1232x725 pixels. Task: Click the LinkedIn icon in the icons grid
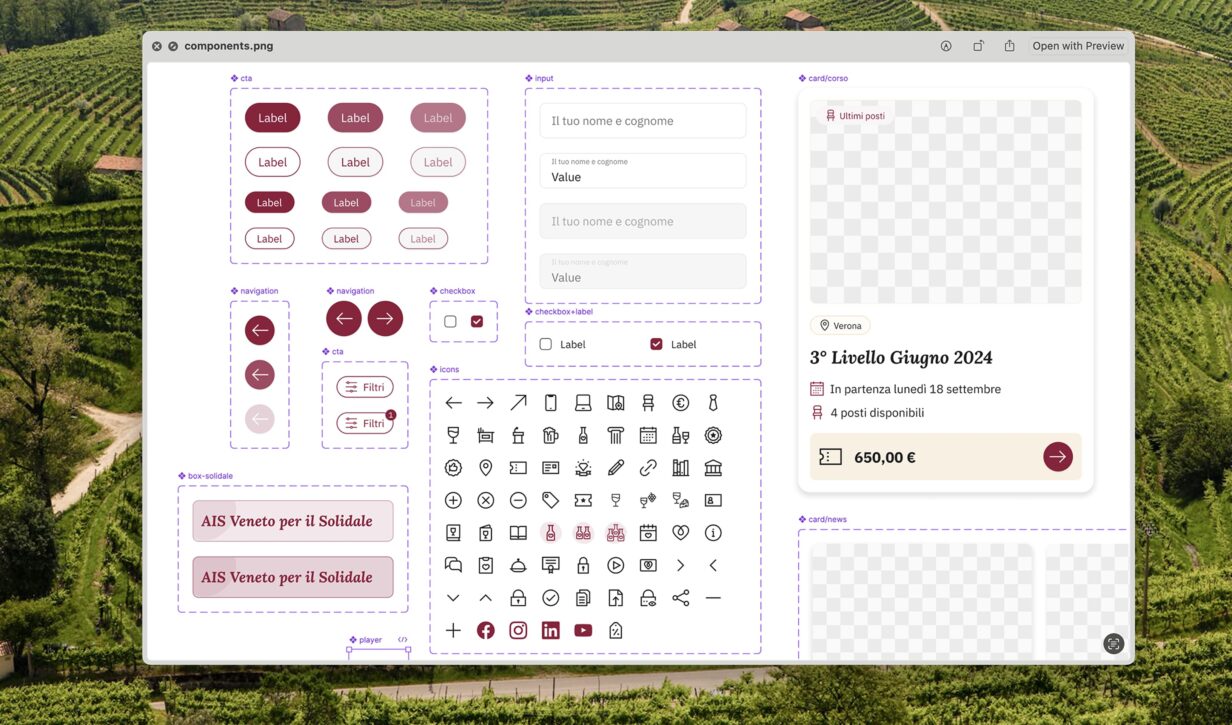(x=550, y=630)
